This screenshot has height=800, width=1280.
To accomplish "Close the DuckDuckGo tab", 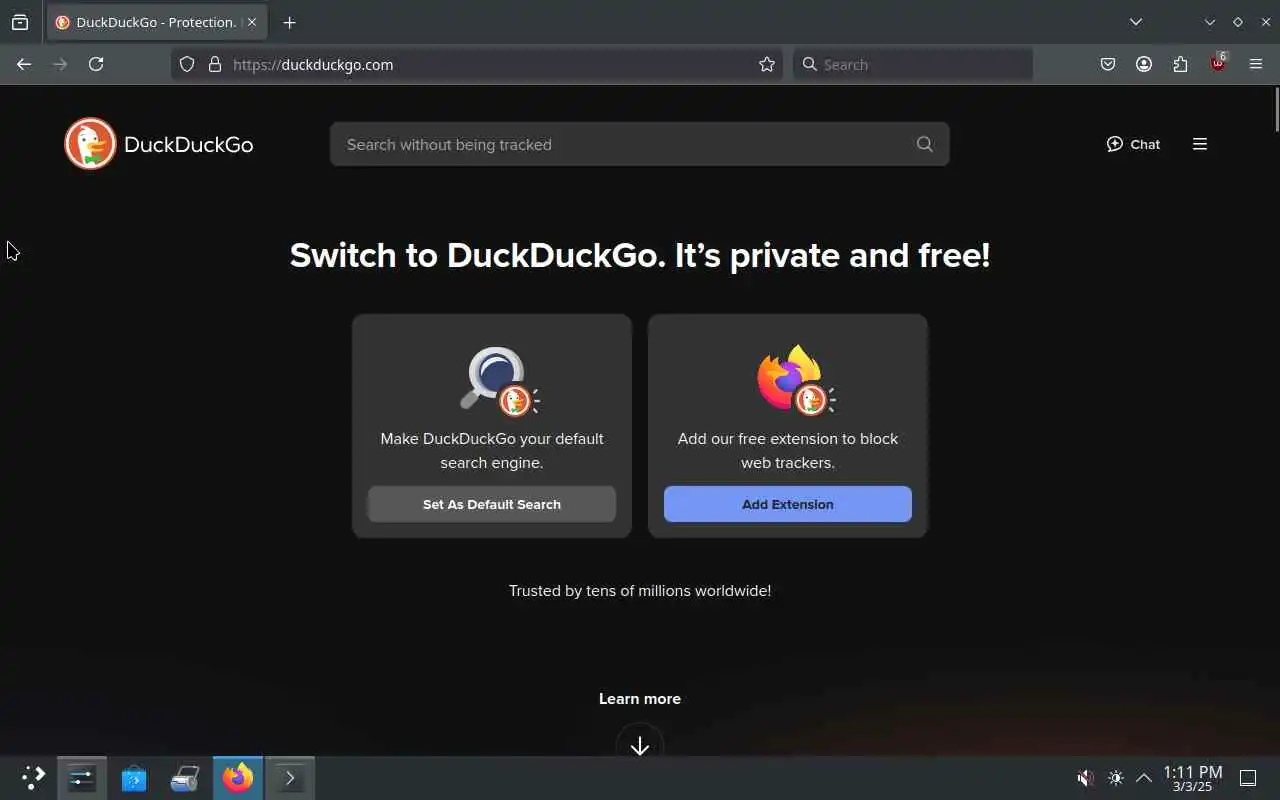I will point(252,22).
